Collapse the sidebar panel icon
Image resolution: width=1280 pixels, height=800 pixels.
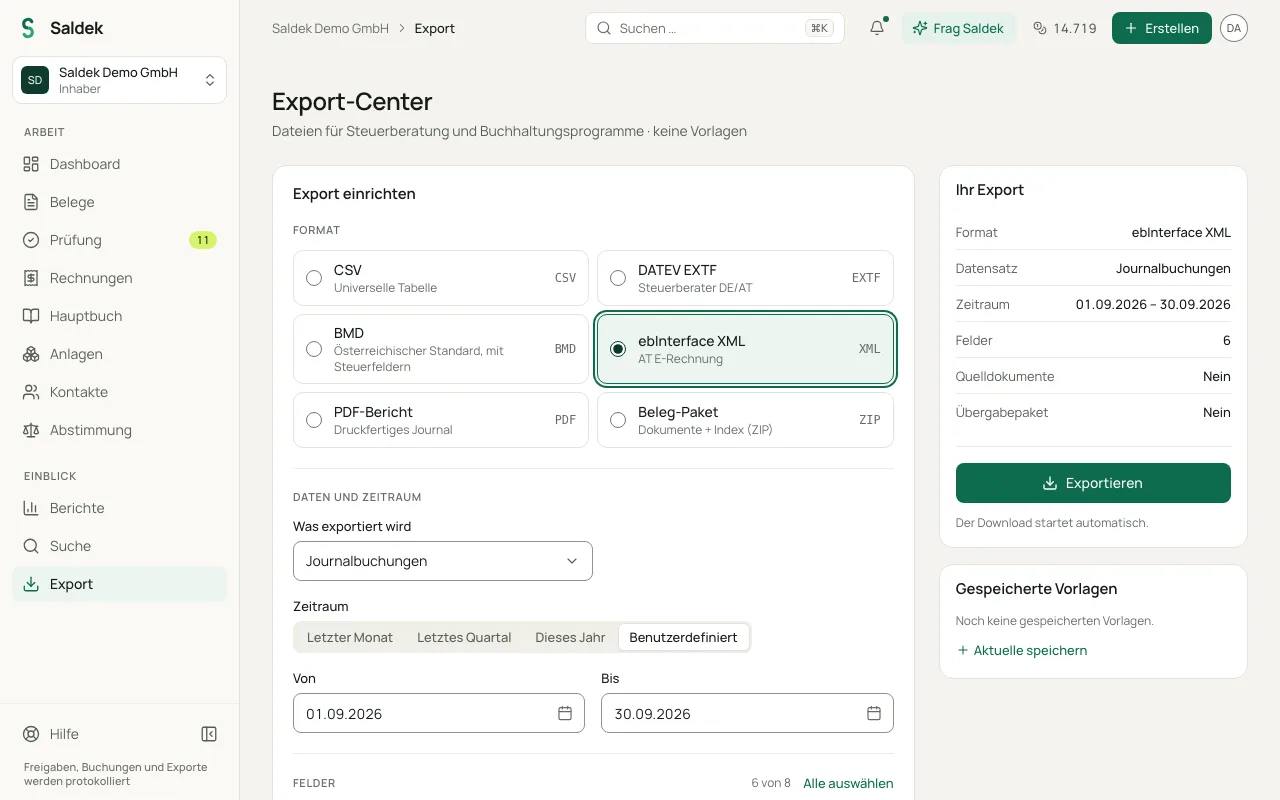(209, 734)
